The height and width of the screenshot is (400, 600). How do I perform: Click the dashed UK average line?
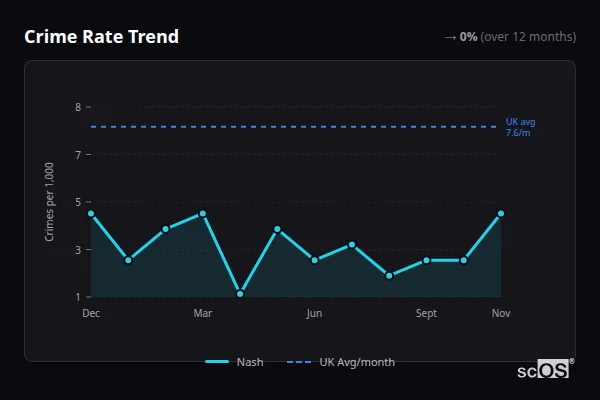tap(293, 127)
